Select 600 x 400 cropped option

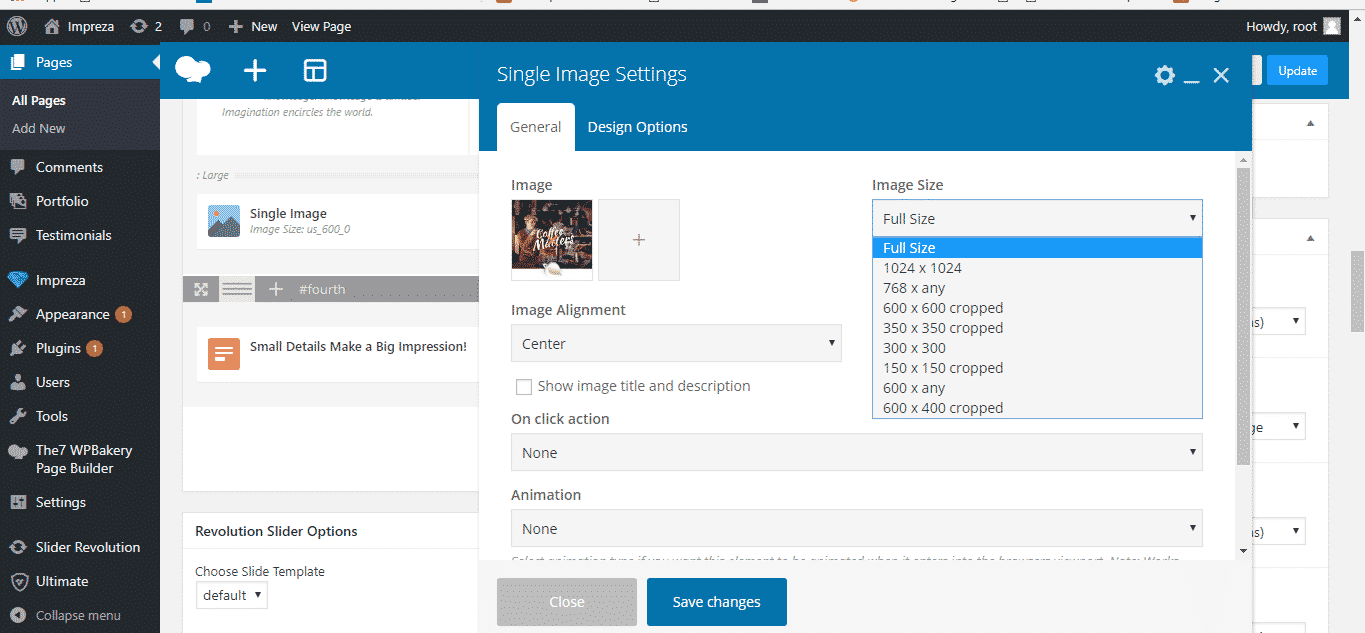click(x=1037, y=408)
